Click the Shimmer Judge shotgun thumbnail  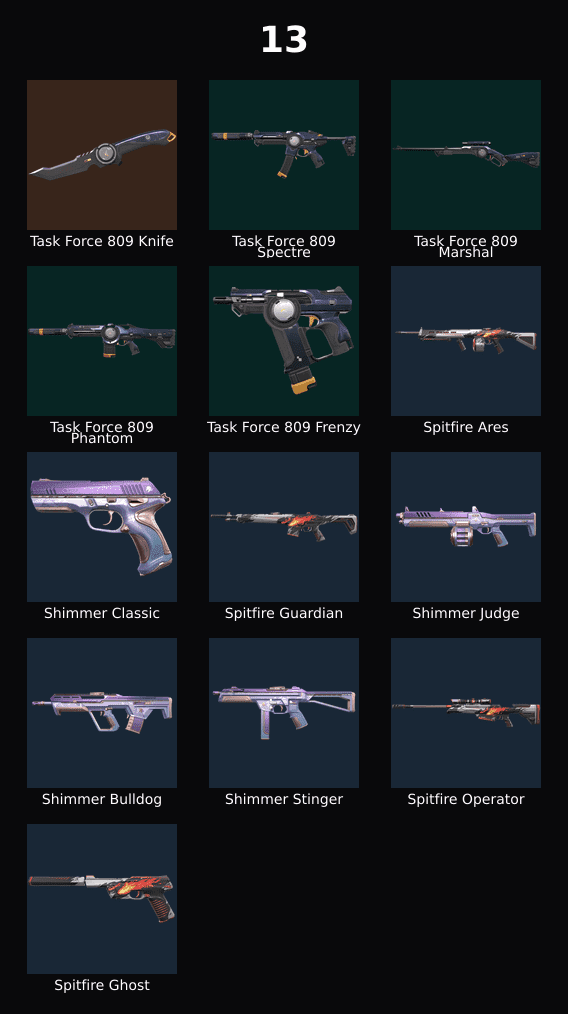tap(465, 526)
